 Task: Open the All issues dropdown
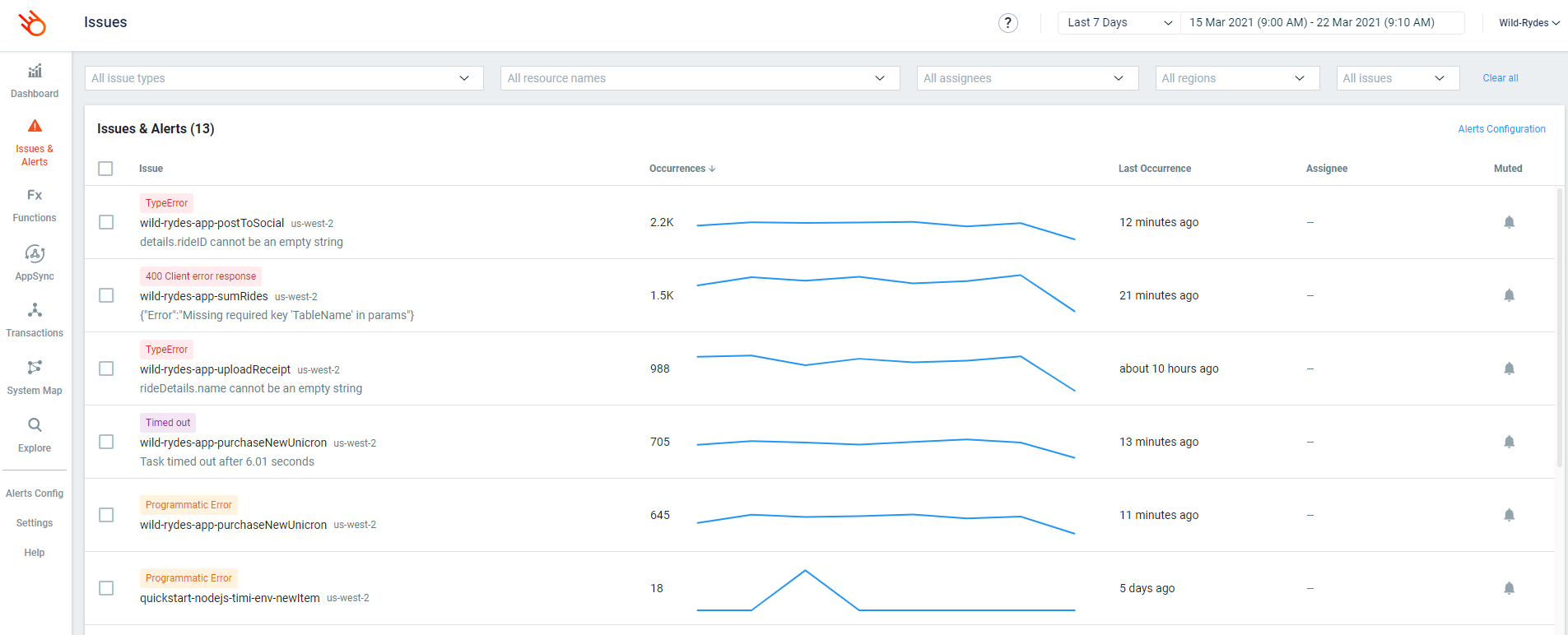(x=1398, y=78)
